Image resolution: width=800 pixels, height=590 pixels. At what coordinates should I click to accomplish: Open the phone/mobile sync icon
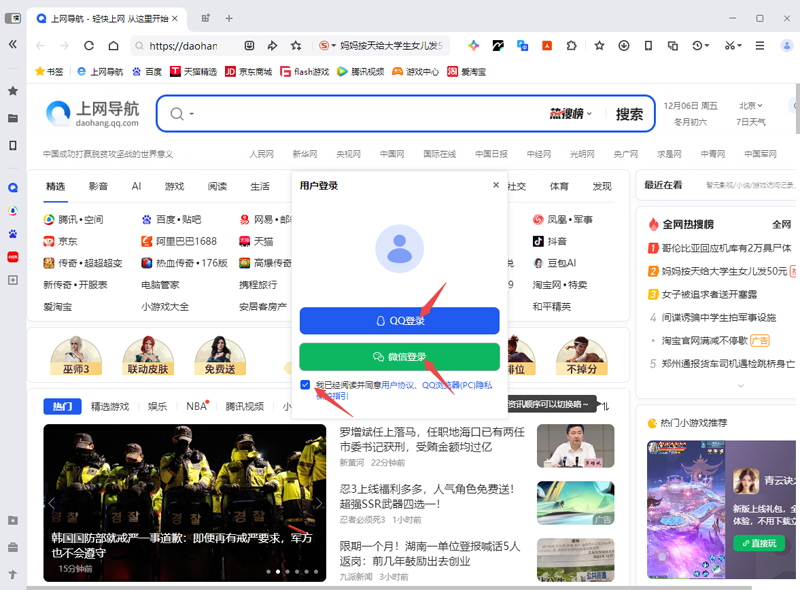tap(648, 46)
